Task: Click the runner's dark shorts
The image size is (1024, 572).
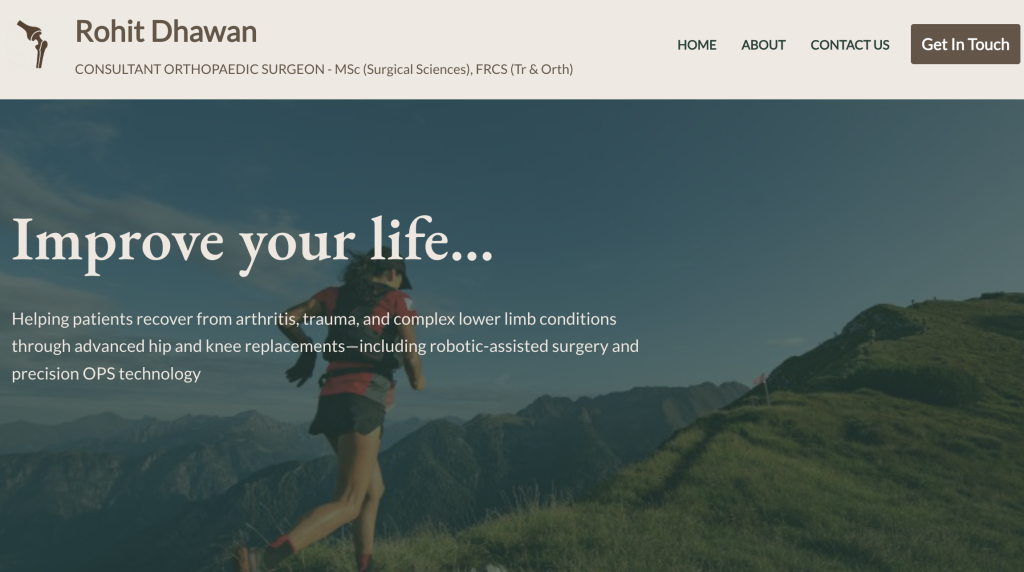Action: [347, 414]
